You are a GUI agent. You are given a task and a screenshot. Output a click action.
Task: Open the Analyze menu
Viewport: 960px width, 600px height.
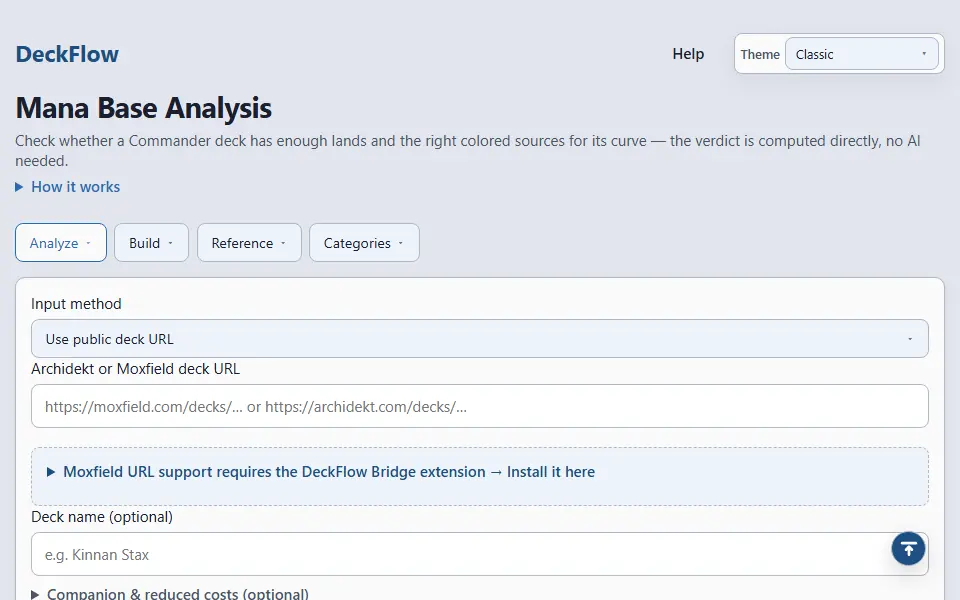coord(61,242)
